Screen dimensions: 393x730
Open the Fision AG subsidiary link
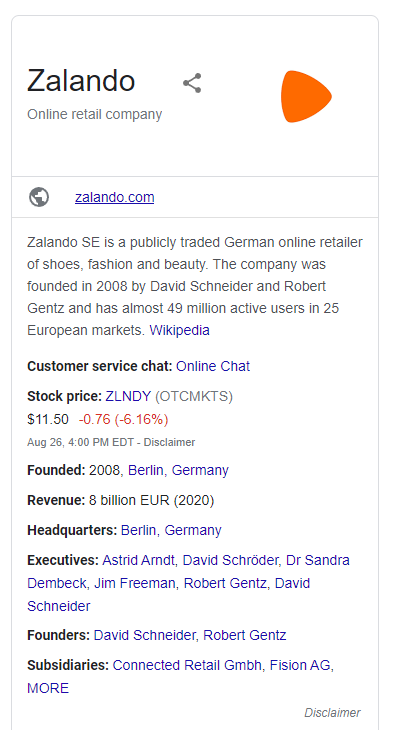[x=300, y=665]
